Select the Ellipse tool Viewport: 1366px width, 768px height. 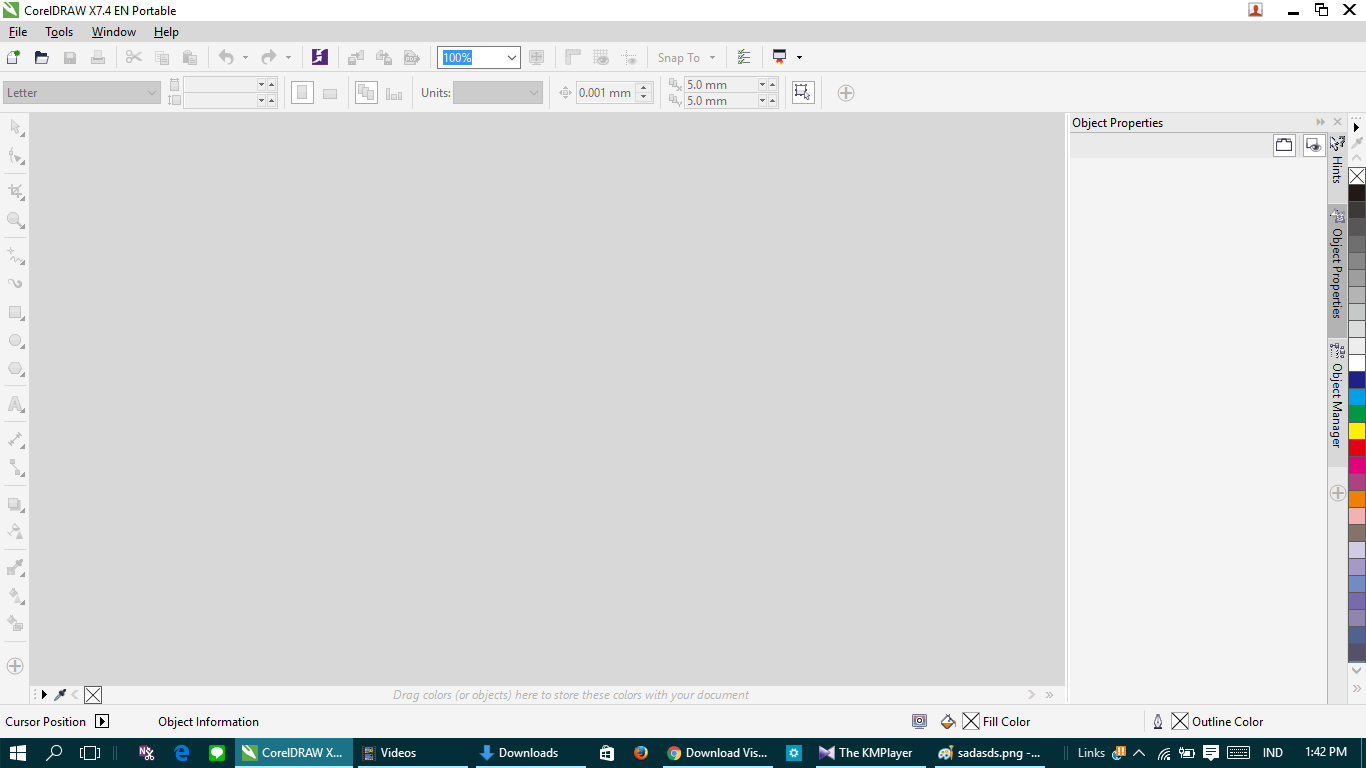point(15,340)
